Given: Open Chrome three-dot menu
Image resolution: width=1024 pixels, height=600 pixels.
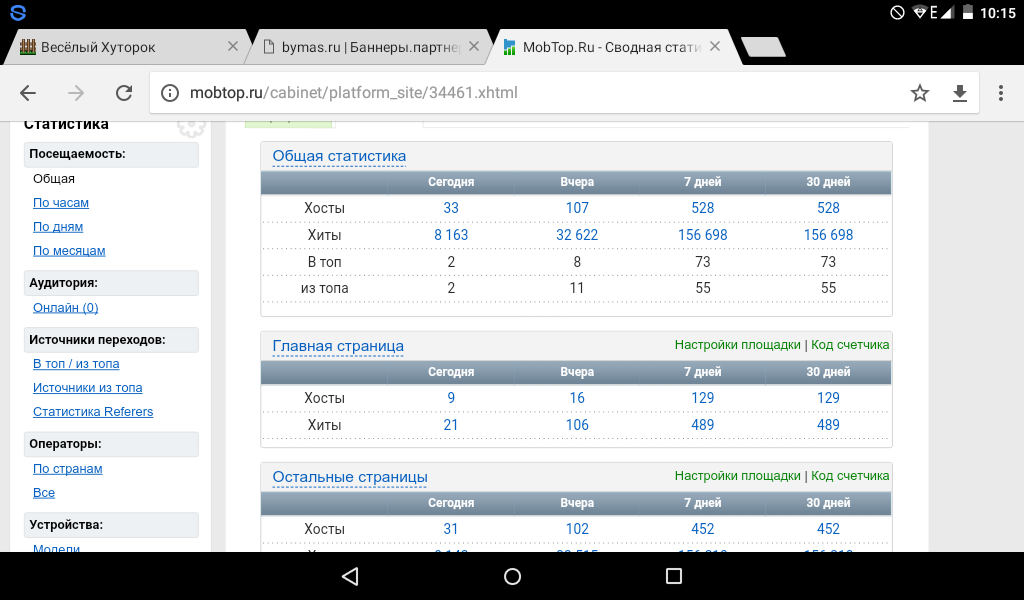Looking at the screenshot, I should [x=1000, y=93].
